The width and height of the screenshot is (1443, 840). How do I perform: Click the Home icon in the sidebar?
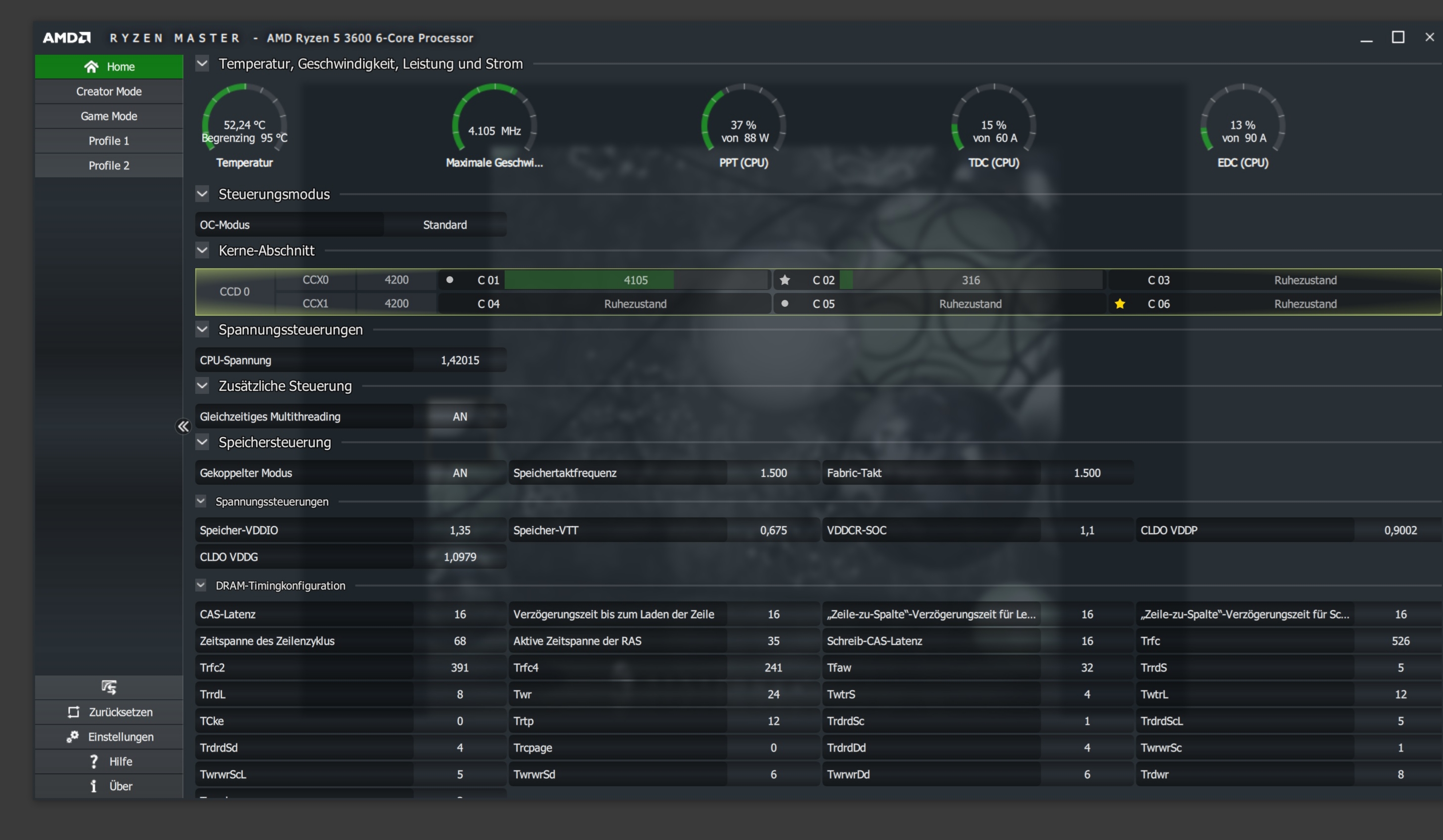pos(91,67)
